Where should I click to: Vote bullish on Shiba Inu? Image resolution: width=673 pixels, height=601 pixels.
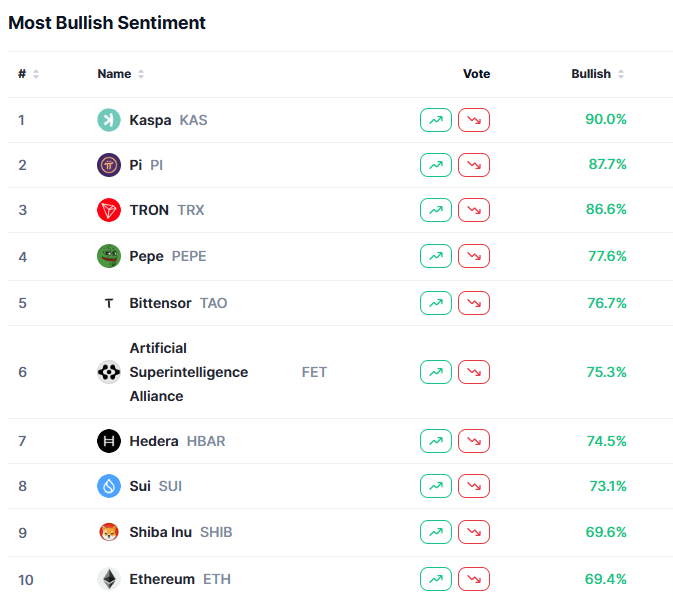tap(436, 533)
